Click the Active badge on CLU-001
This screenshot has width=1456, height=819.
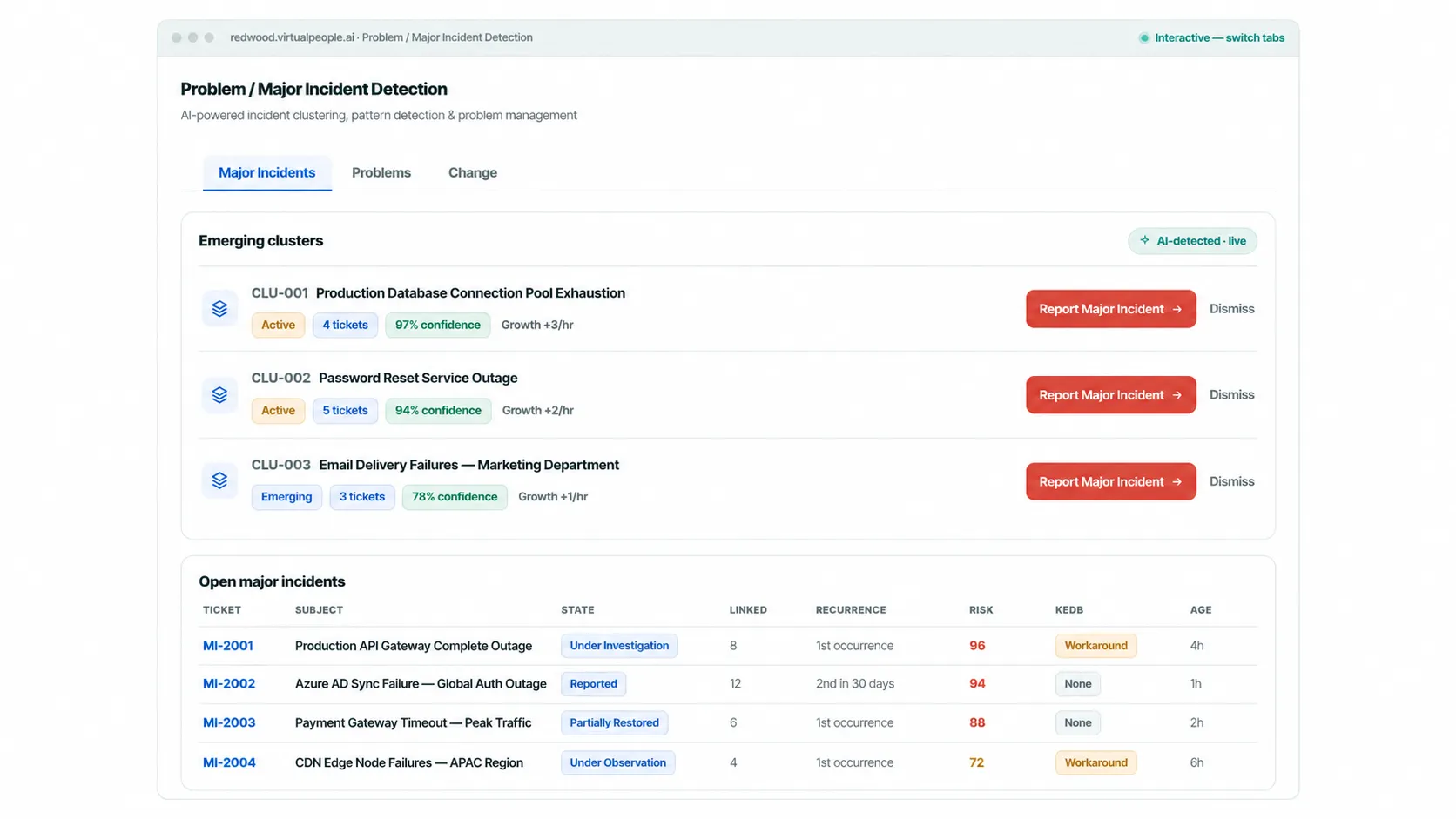pos(278,325)
